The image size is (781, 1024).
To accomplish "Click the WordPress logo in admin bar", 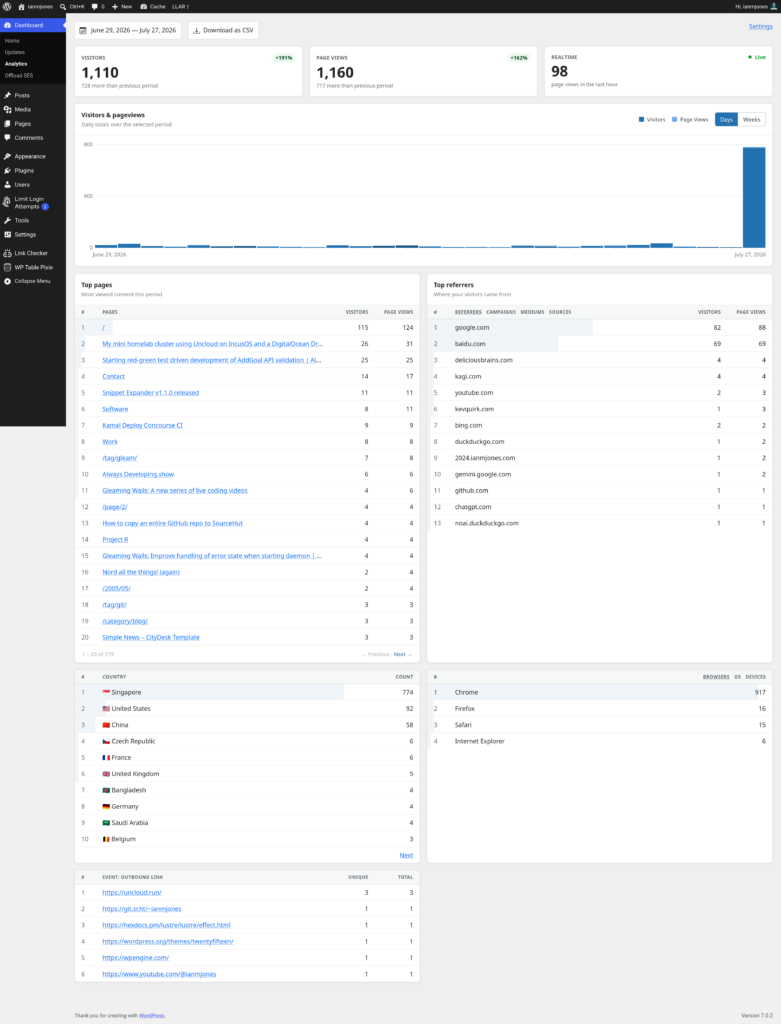I will pos(7,7).
